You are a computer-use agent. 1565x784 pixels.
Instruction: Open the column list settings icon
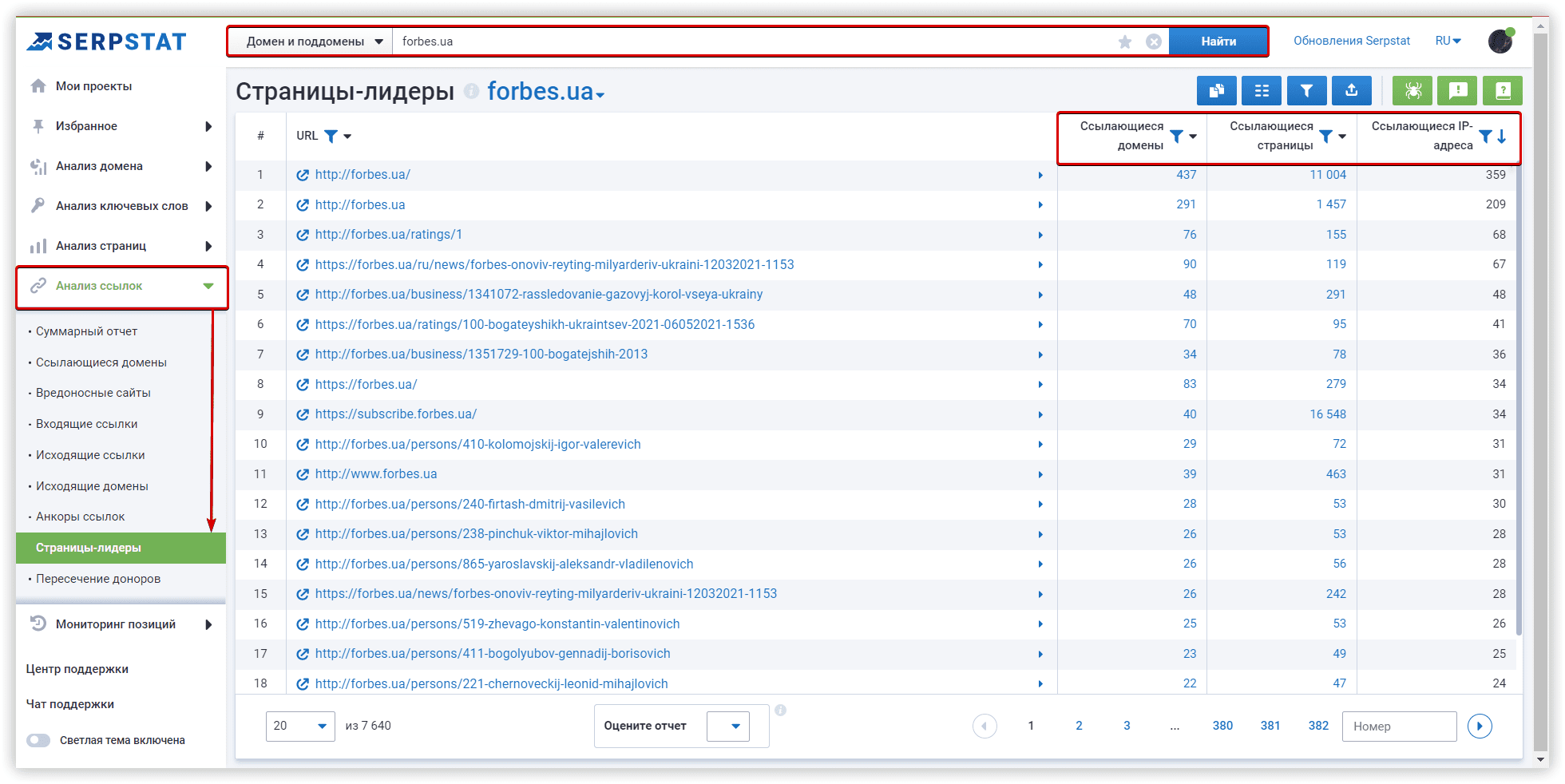tap(1261, 91)
